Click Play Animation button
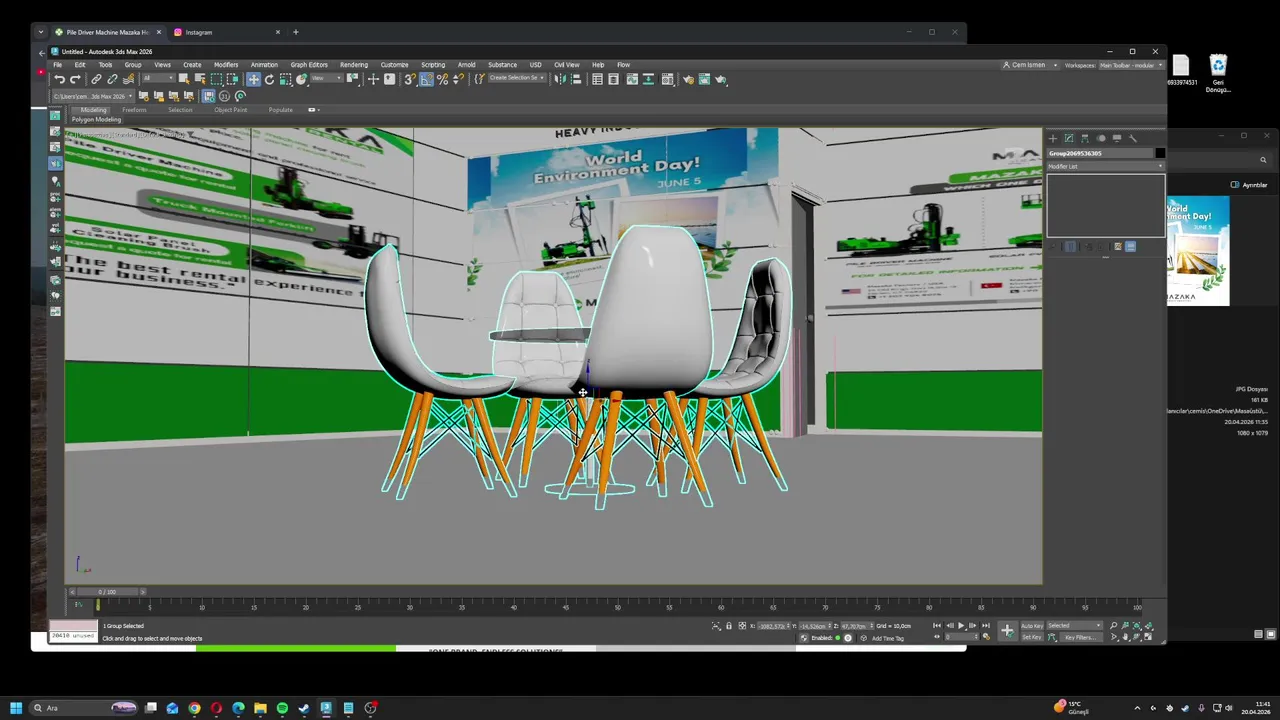The width and height of the screenshot is (1280, 720). click(x=961, y=626)
